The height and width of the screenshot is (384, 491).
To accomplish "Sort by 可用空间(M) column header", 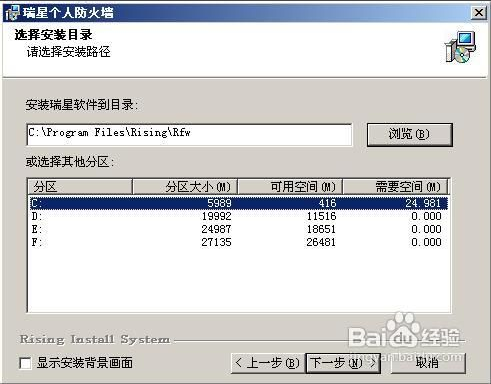I will point(290,187).
